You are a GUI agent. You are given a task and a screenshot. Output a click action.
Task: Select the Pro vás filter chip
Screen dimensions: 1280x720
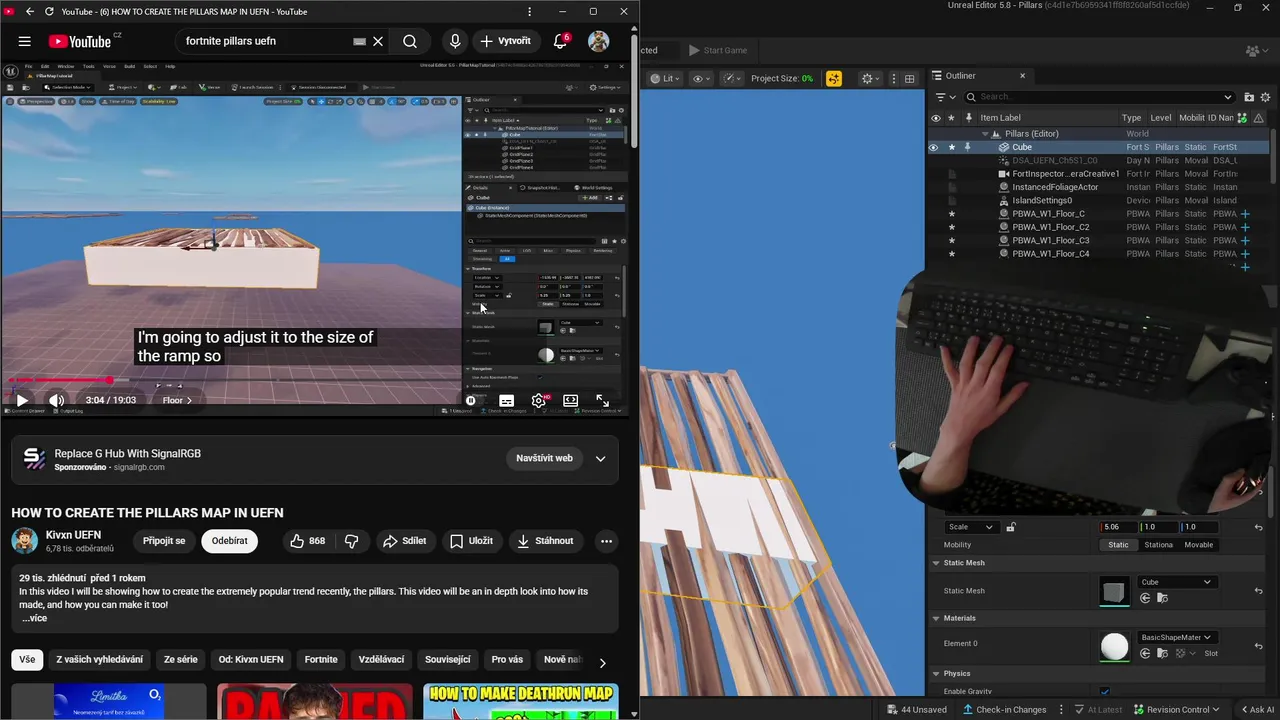[x=507, y=659]
